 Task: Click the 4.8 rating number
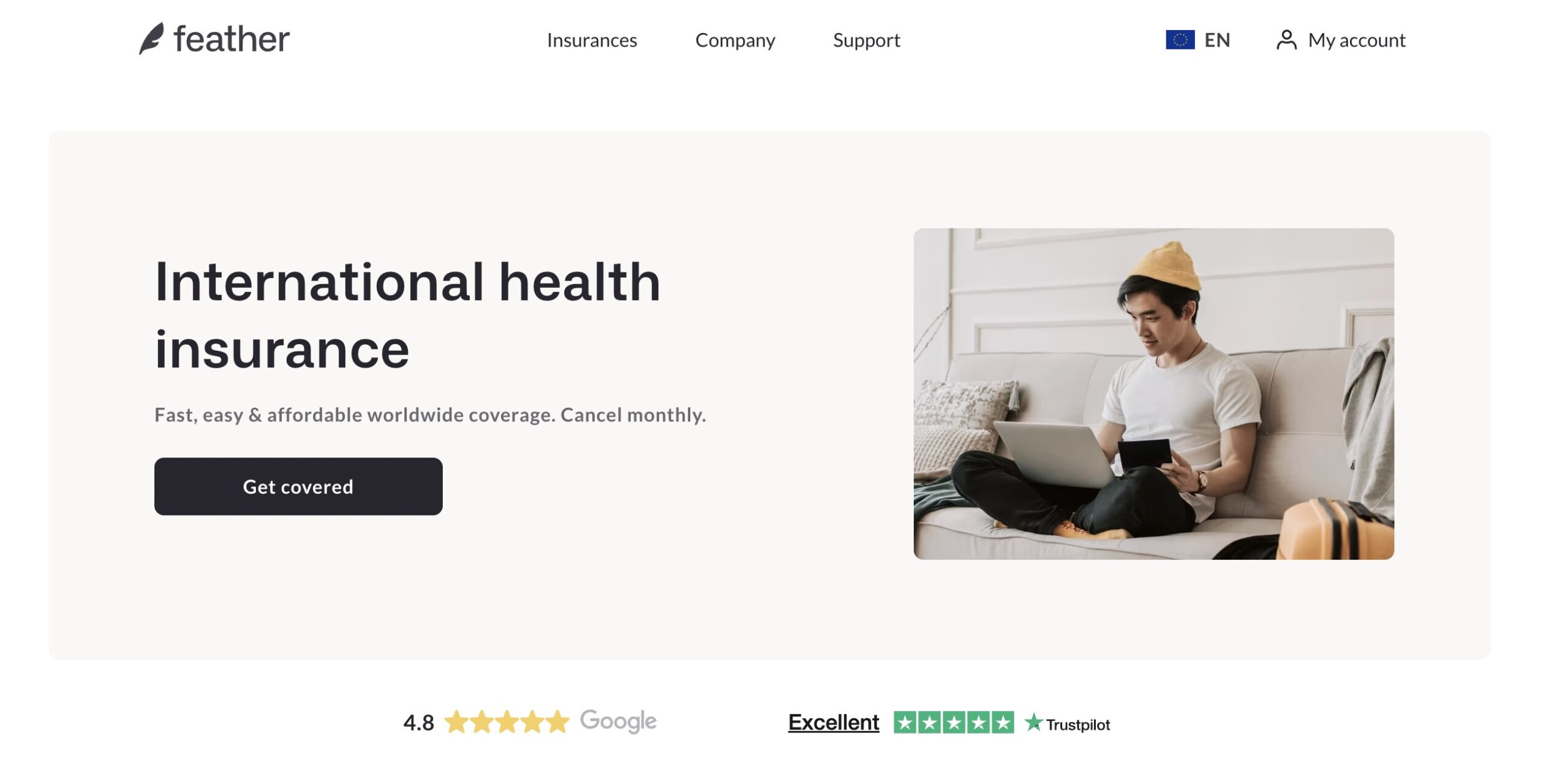coord(418,721)
